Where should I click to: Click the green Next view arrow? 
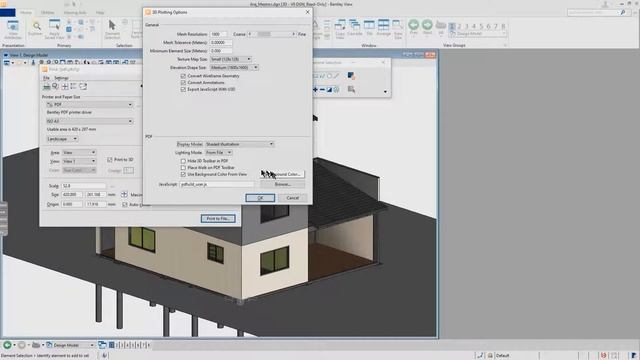pyautogui.click(x=427, y=25)
